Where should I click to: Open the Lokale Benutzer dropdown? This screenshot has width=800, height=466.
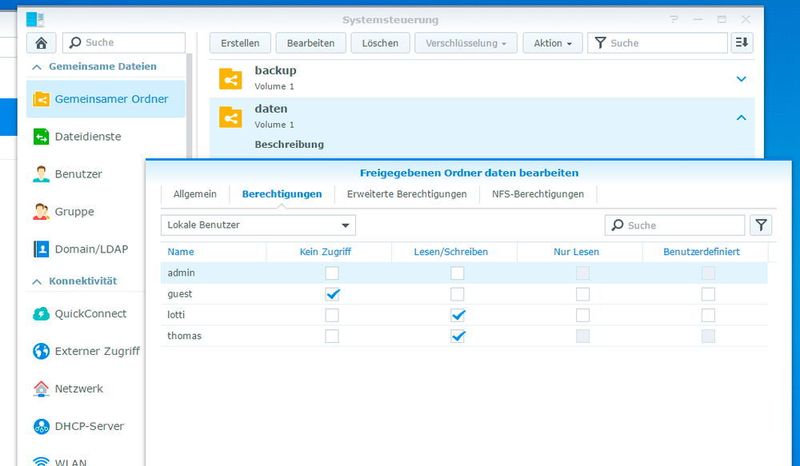(x=258, y=225)
